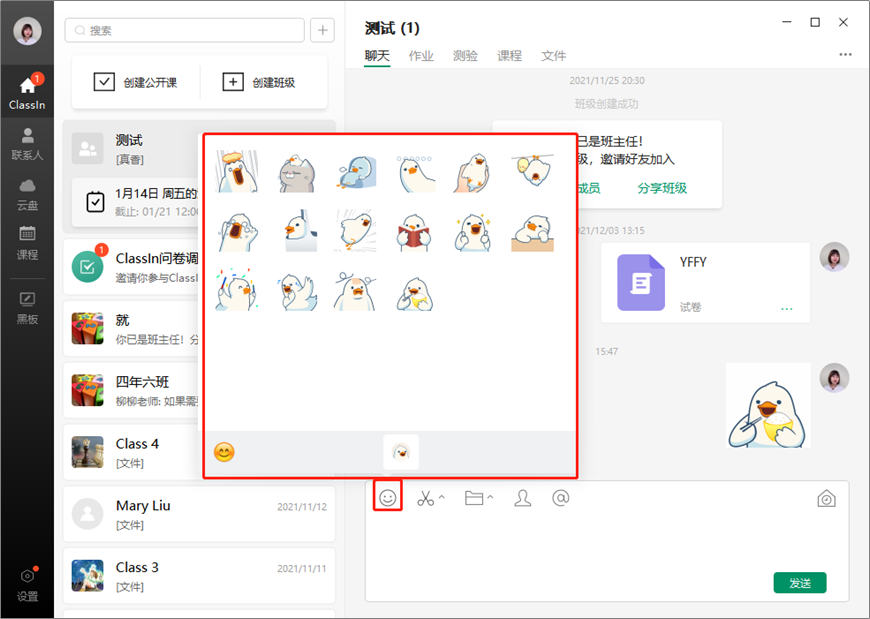Click the user profile avatar at top left
The width and height of the screenshot is (870, 619).
point(27,31)
